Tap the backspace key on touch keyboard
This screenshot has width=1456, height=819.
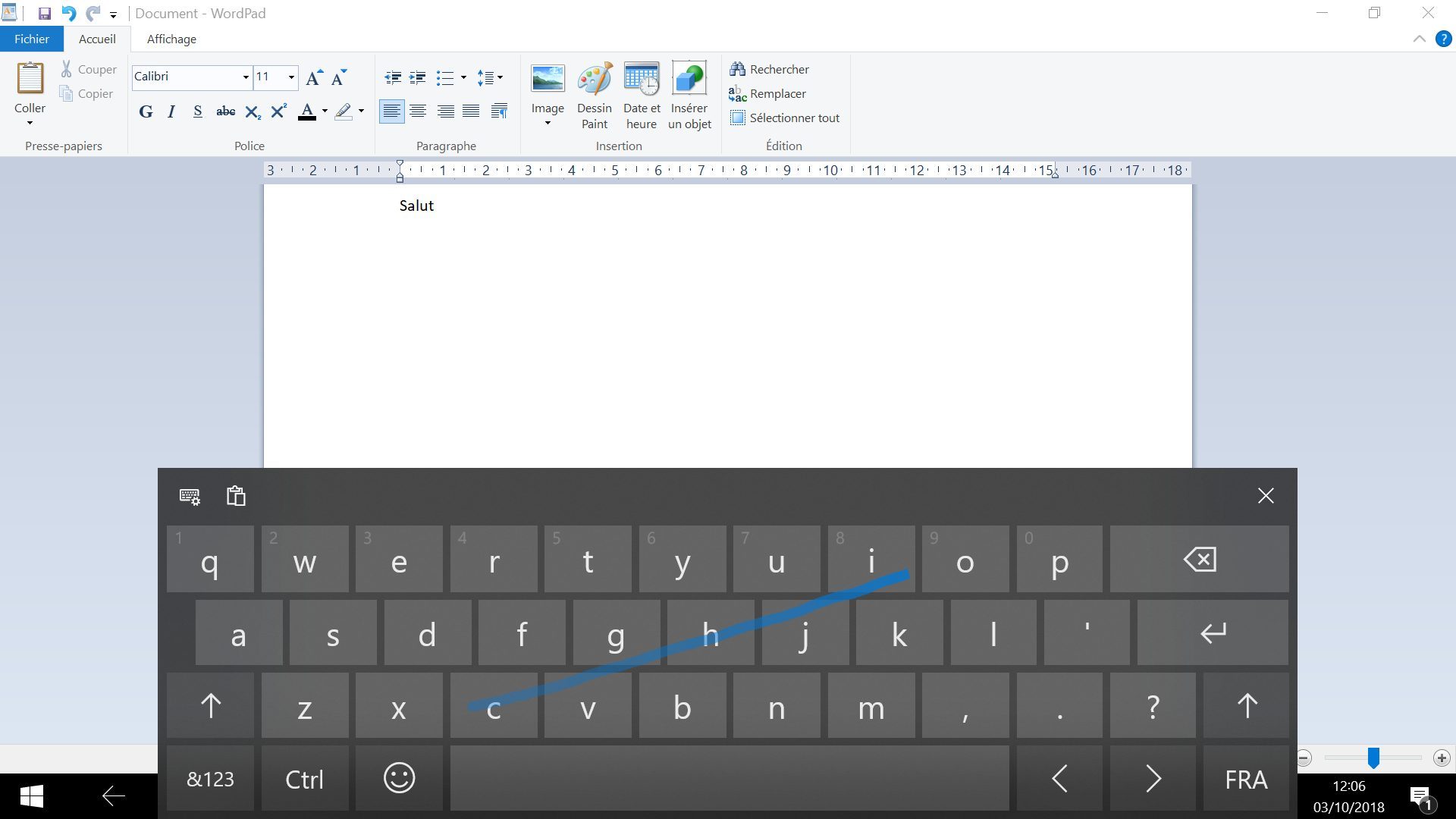(x=1200, y=559)
